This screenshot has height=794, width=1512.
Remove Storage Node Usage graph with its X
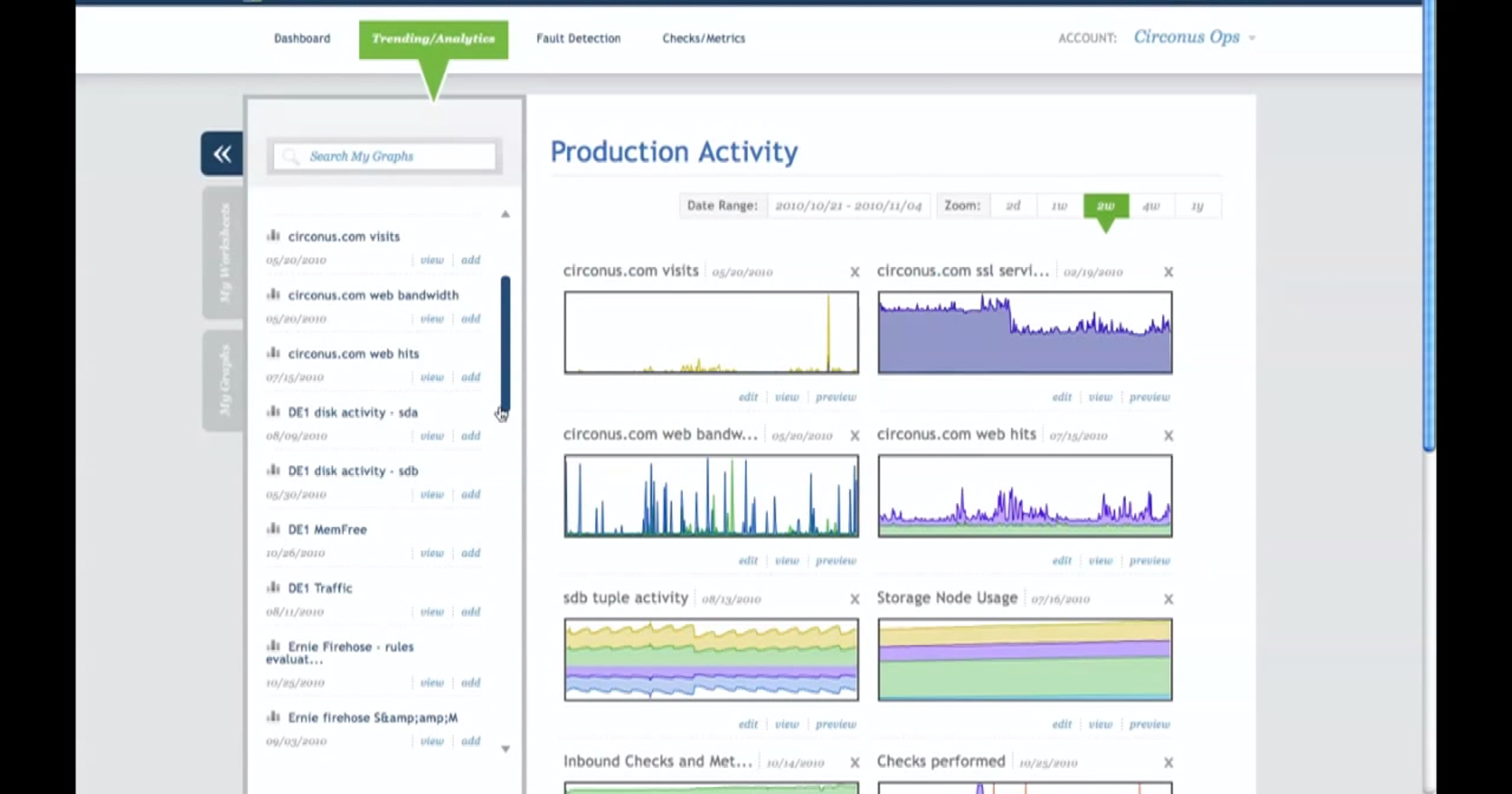coord(1169,599)
